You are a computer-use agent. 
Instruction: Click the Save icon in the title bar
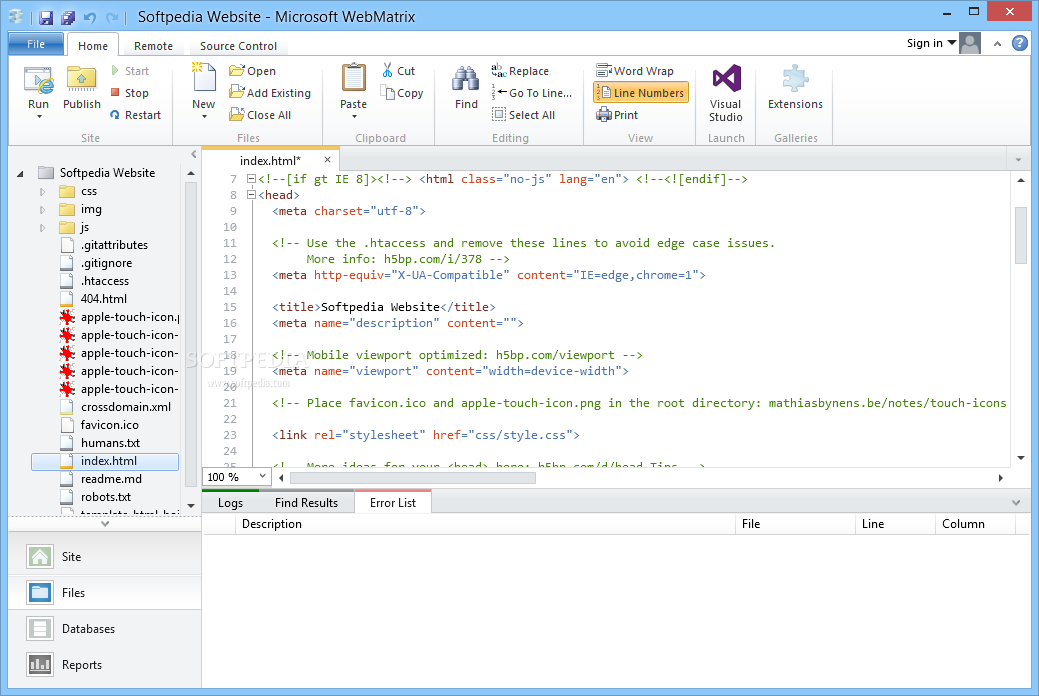46,17
